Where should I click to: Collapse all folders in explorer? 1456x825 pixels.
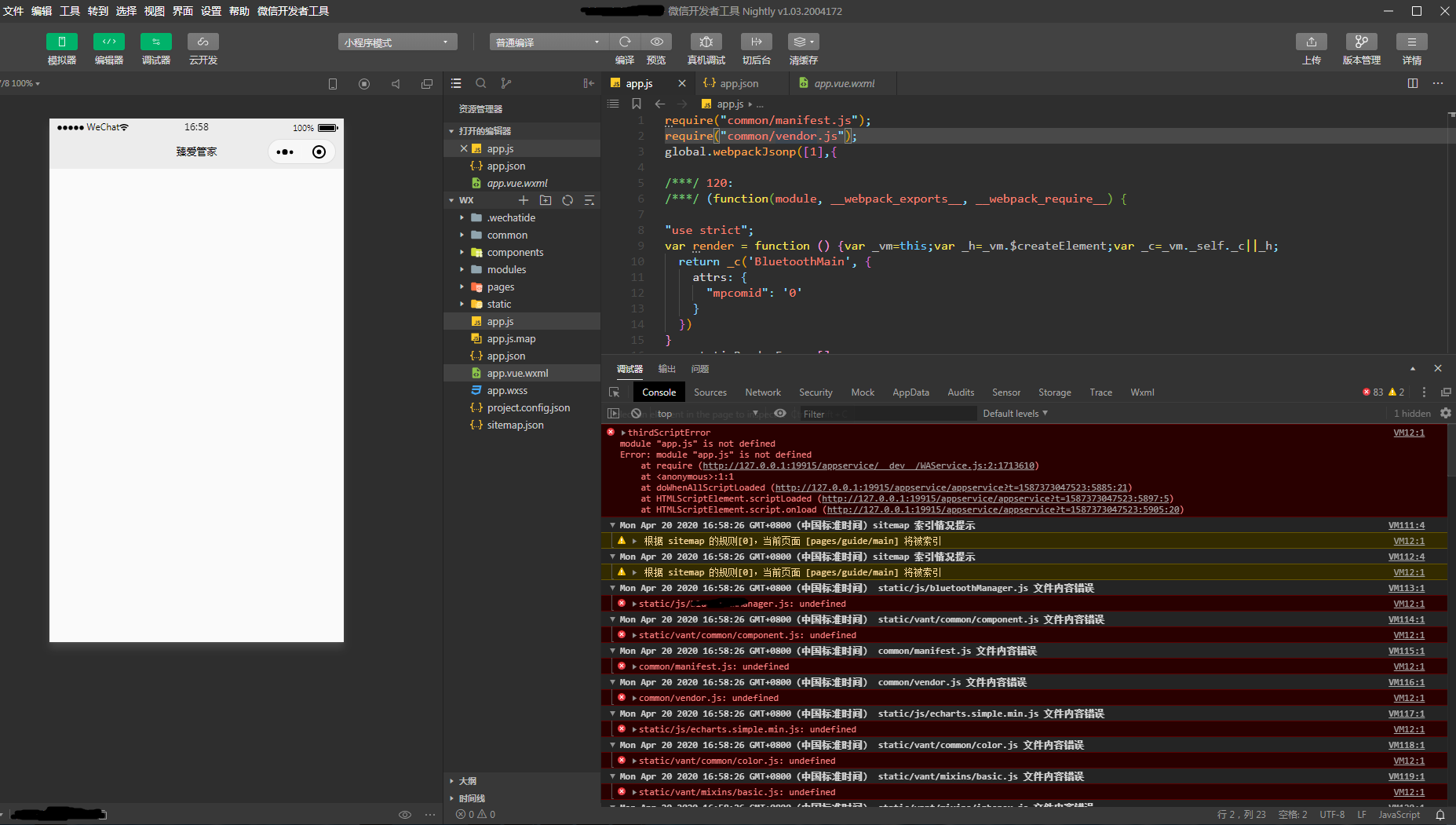[x=589, y=200]
